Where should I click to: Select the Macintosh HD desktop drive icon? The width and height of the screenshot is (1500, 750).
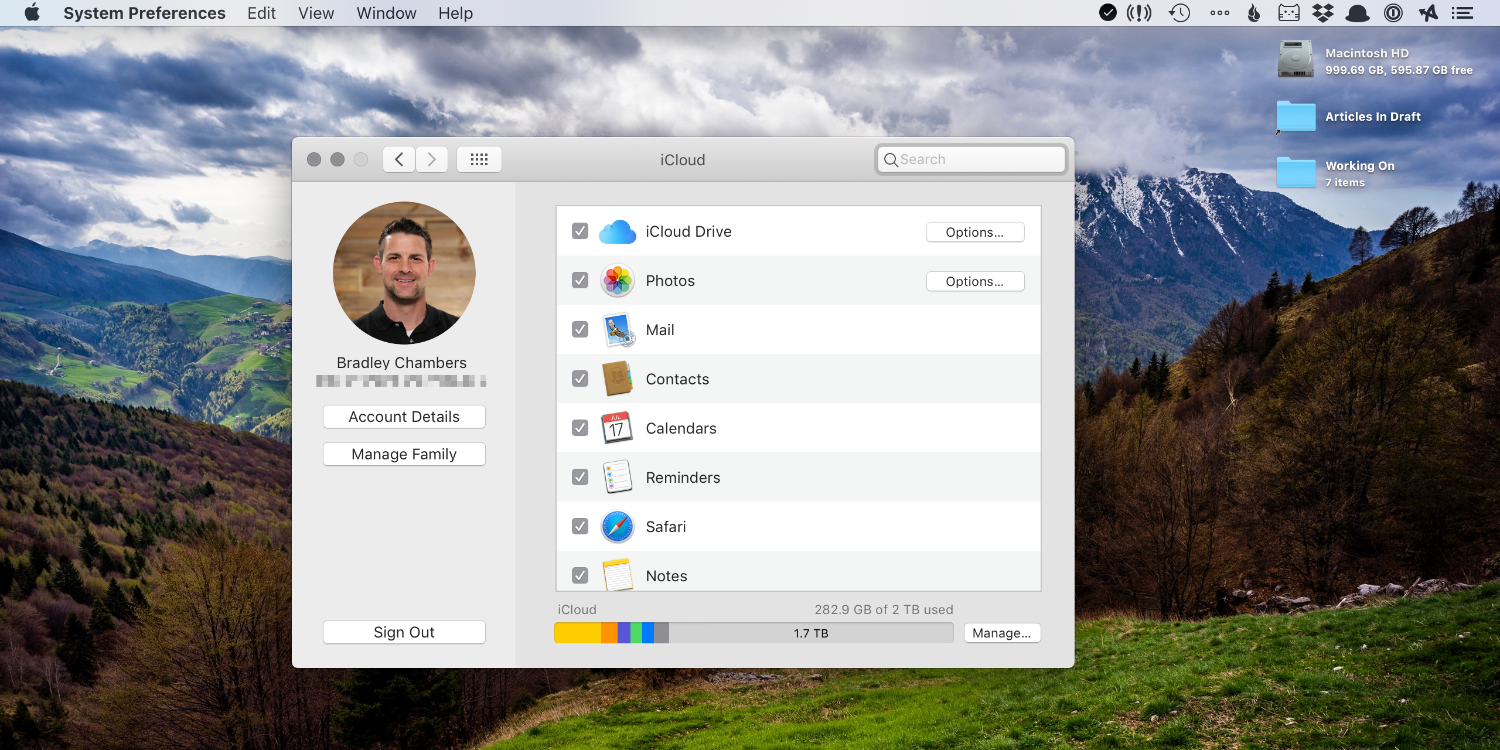(x=1296, y=59)
